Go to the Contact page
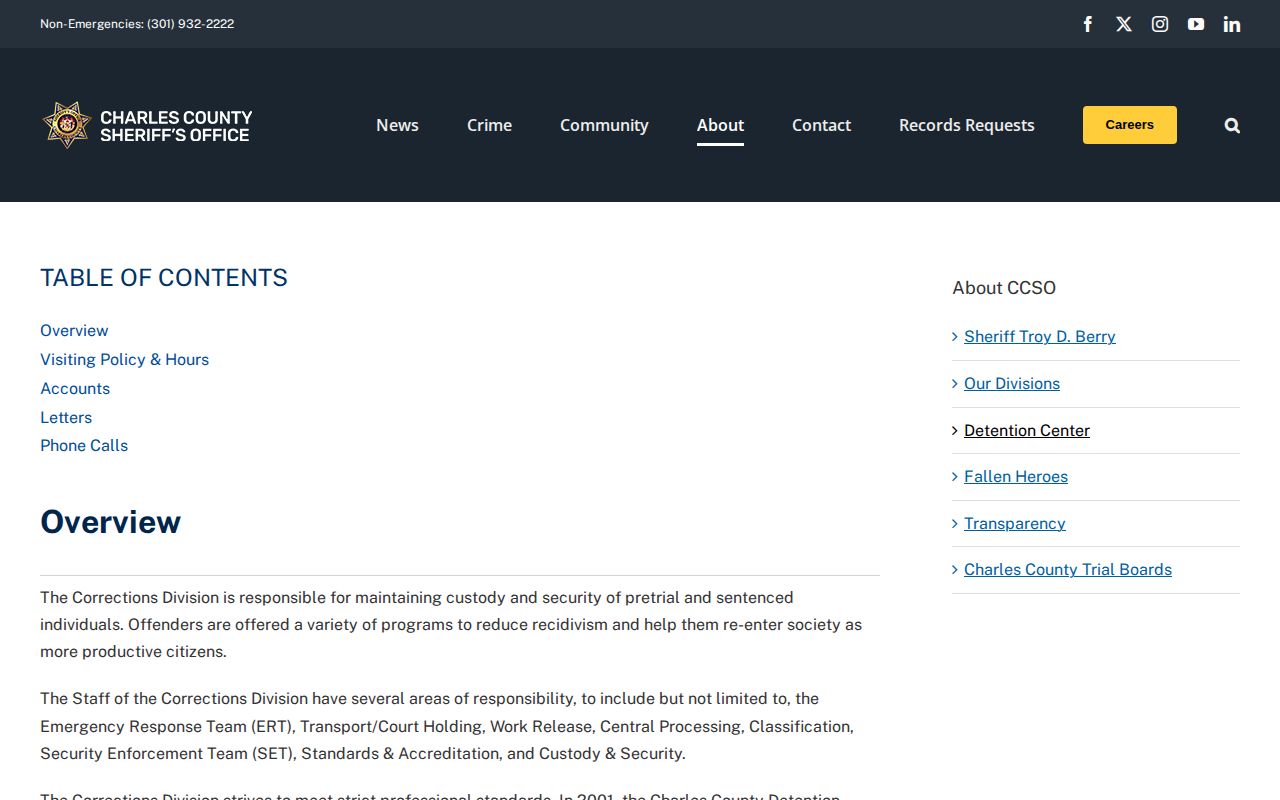Viewport: 1280px width, 800px height. coord(821,125)
